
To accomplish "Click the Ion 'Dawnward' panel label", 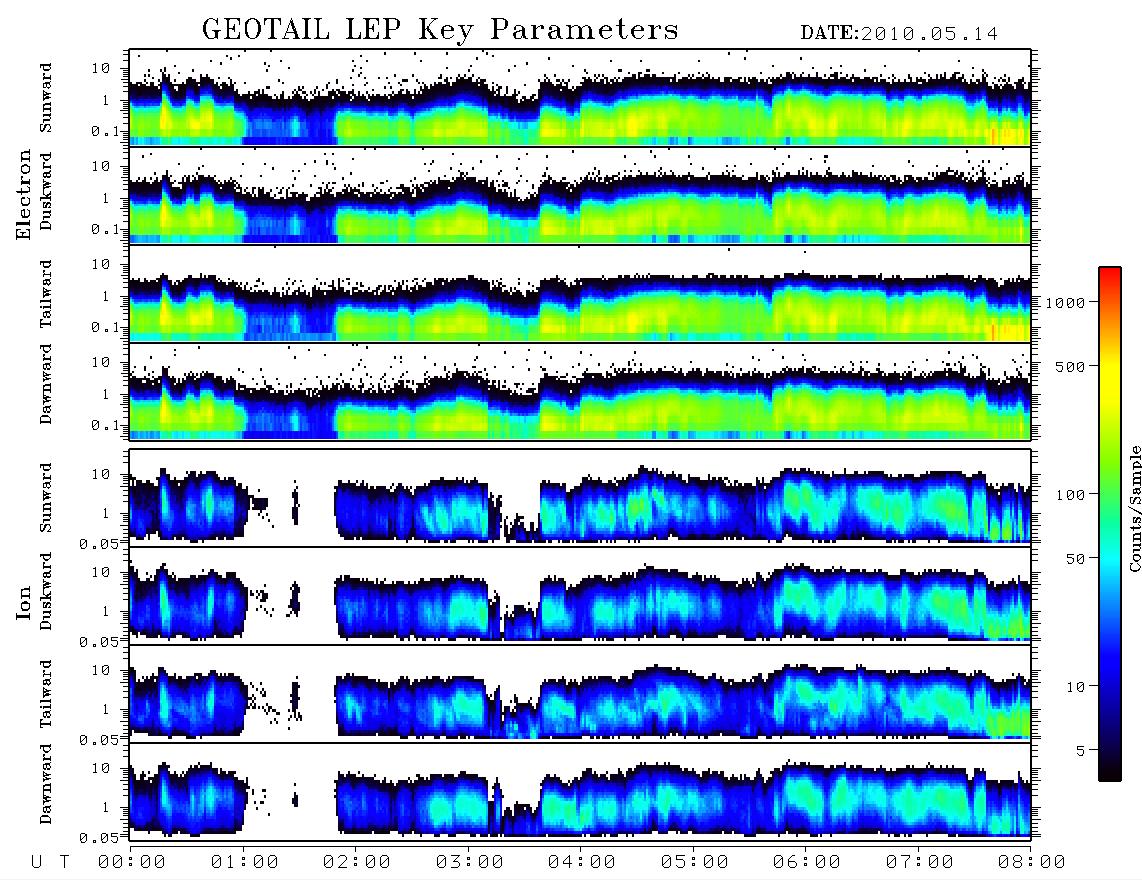I will pyautogui.click(x=46, y=784).
